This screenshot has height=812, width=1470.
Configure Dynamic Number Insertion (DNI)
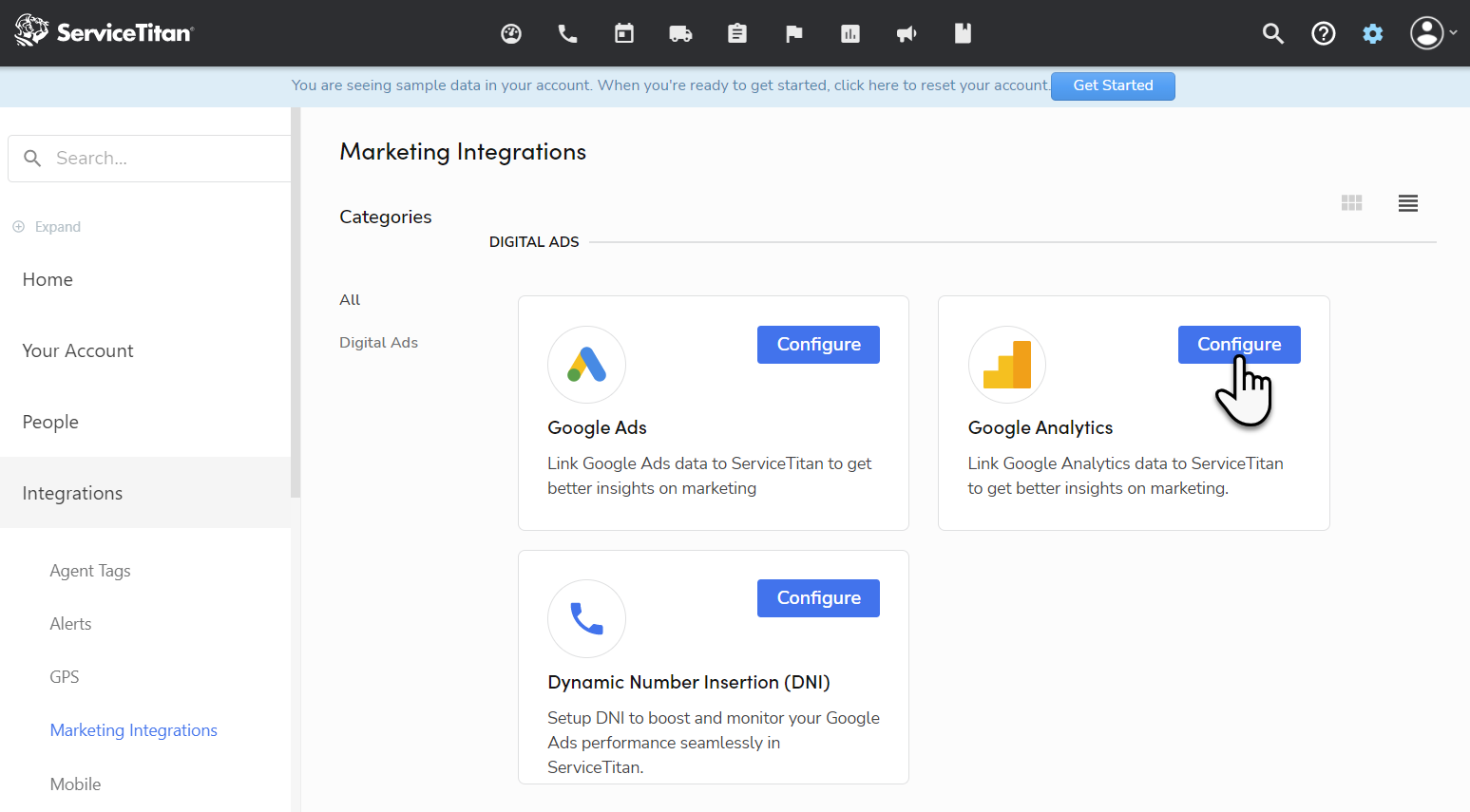tap(818, 598)
